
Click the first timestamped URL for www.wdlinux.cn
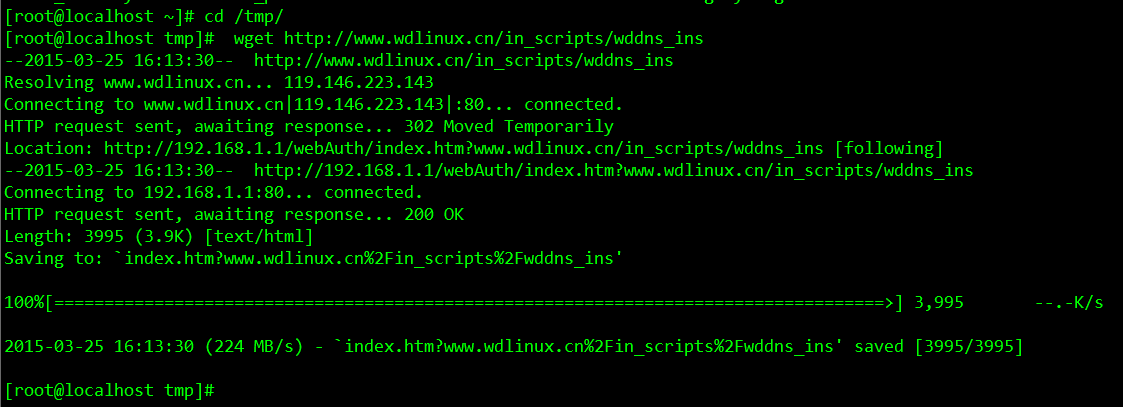(x=463, y=61)
